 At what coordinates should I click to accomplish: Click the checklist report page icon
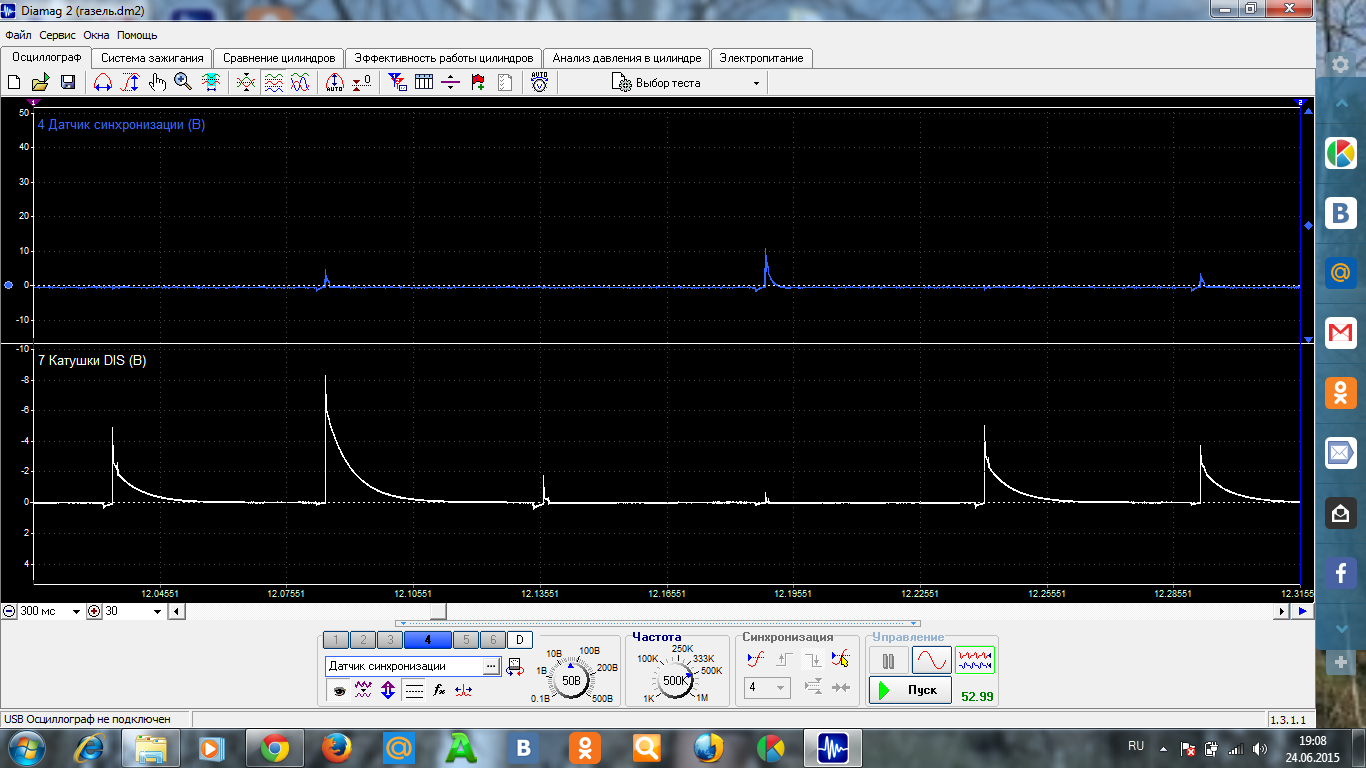point(505,83)
